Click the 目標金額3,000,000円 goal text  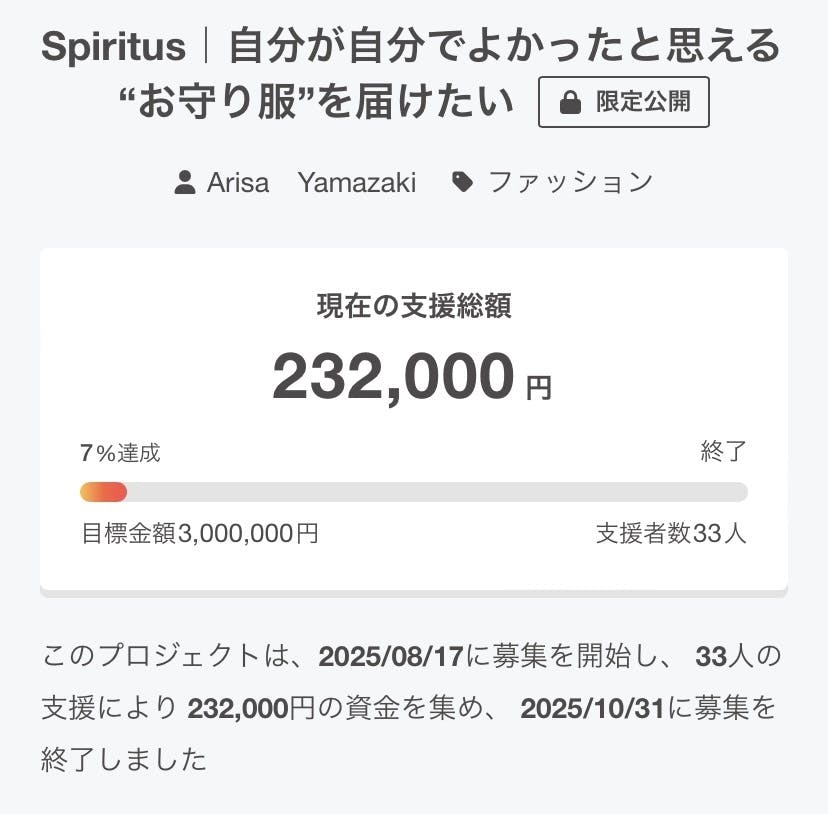click(200, 534)
